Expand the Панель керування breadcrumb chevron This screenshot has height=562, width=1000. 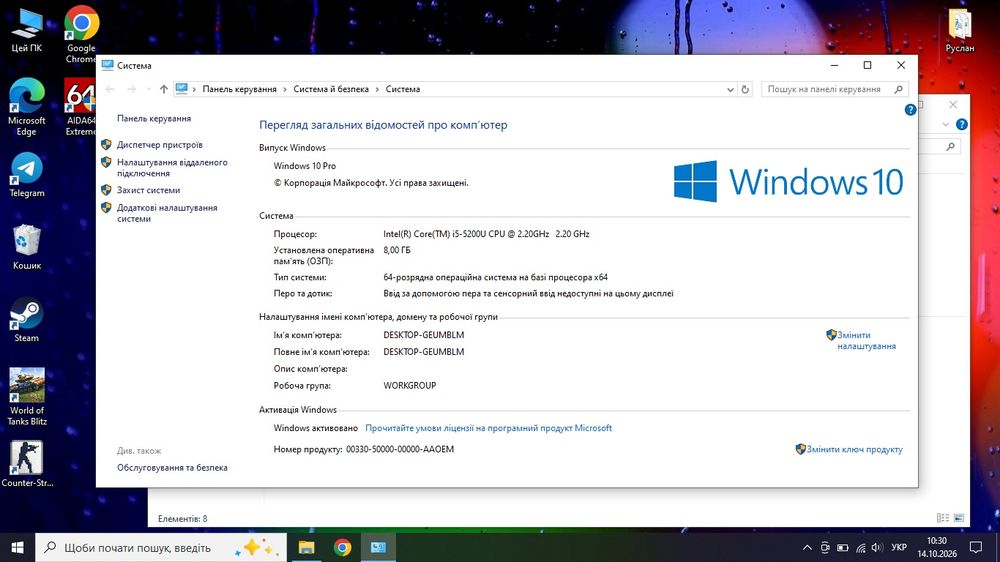[x=285, y=89]
